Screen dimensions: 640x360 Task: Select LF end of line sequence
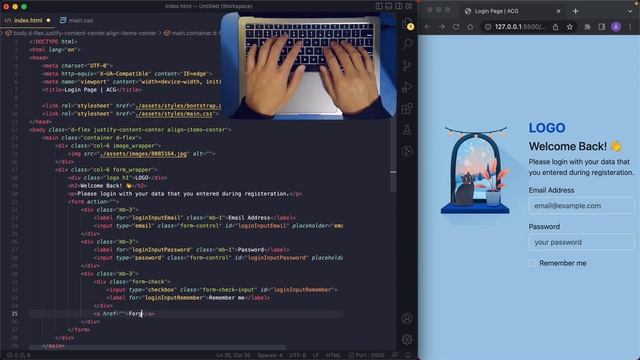316,355
